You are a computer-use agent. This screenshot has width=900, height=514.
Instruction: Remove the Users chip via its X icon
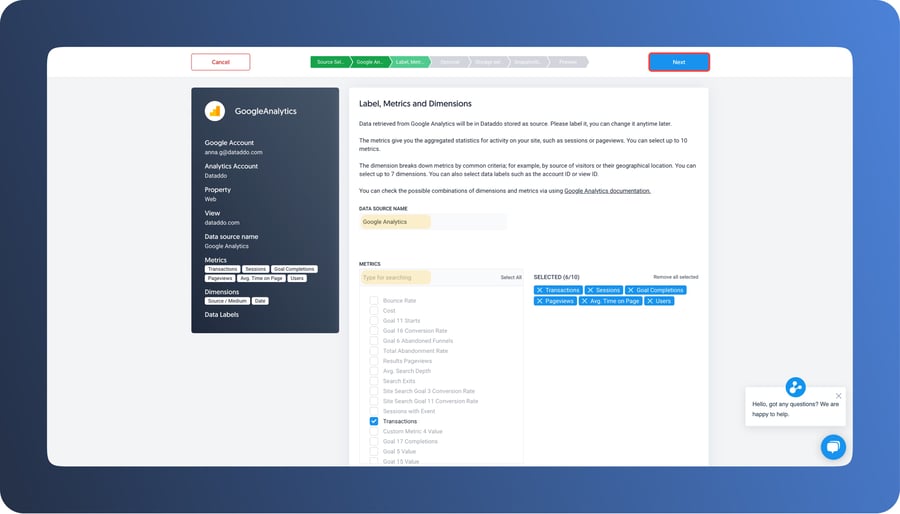pyautogui.click(x=650, y=301)
